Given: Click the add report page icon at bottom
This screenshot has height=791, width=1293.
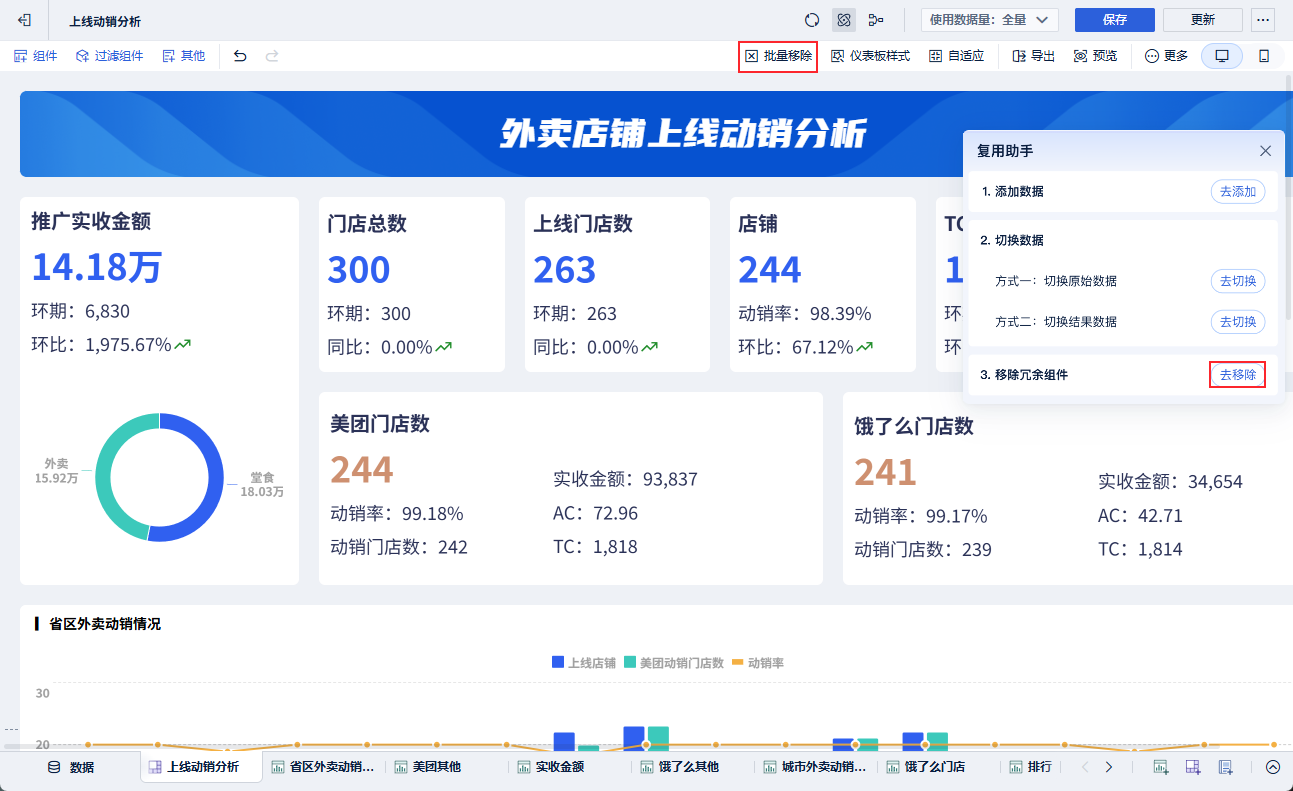Looking at the screenshot, I should point(1225,767).
